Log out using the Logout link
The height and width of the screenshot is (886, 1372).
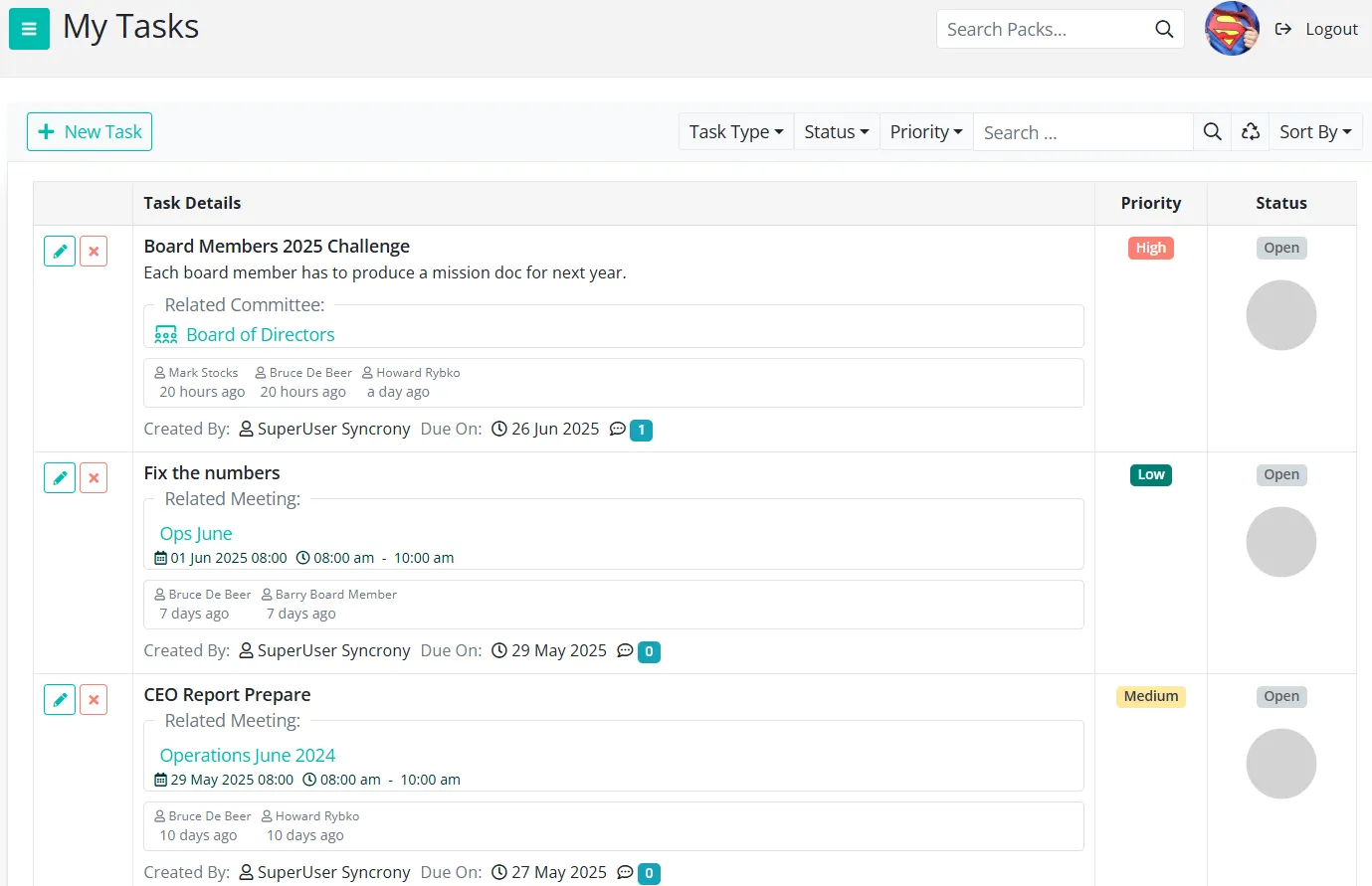1316,29
